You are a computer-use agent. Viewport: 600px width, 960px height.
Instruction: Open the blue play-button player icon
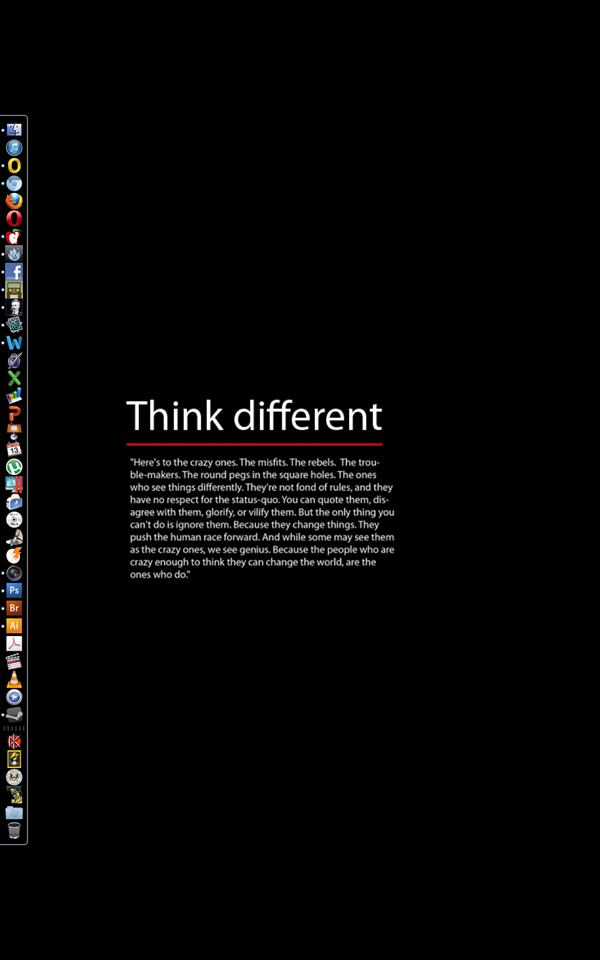pyautogui.click(x=14, y=697)
